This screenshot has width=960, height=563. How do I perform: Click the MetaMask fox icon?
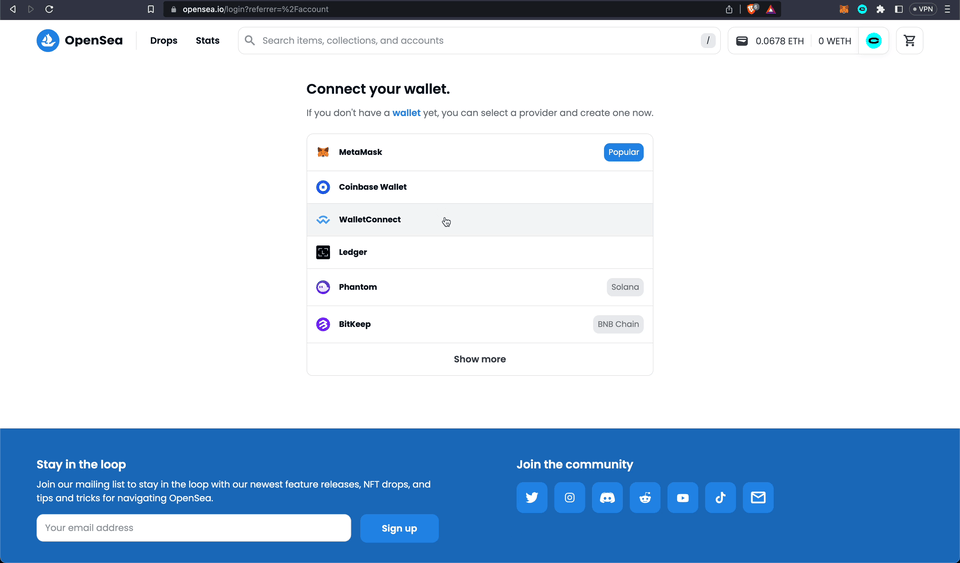pos(323,152)
